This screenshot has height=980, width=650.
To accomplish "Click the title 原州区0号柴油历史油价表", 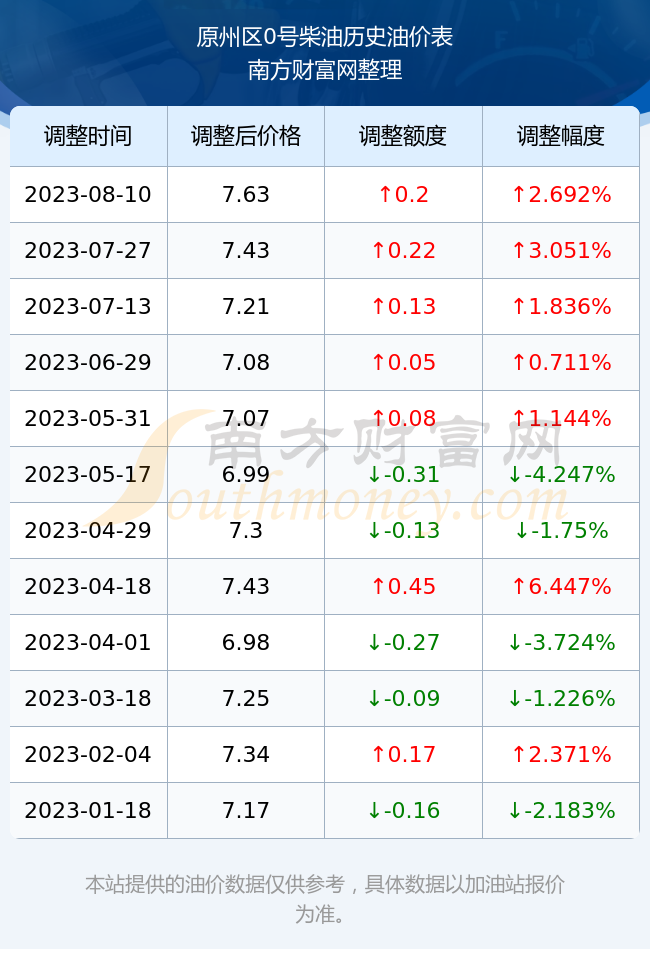I will [324, 37].
